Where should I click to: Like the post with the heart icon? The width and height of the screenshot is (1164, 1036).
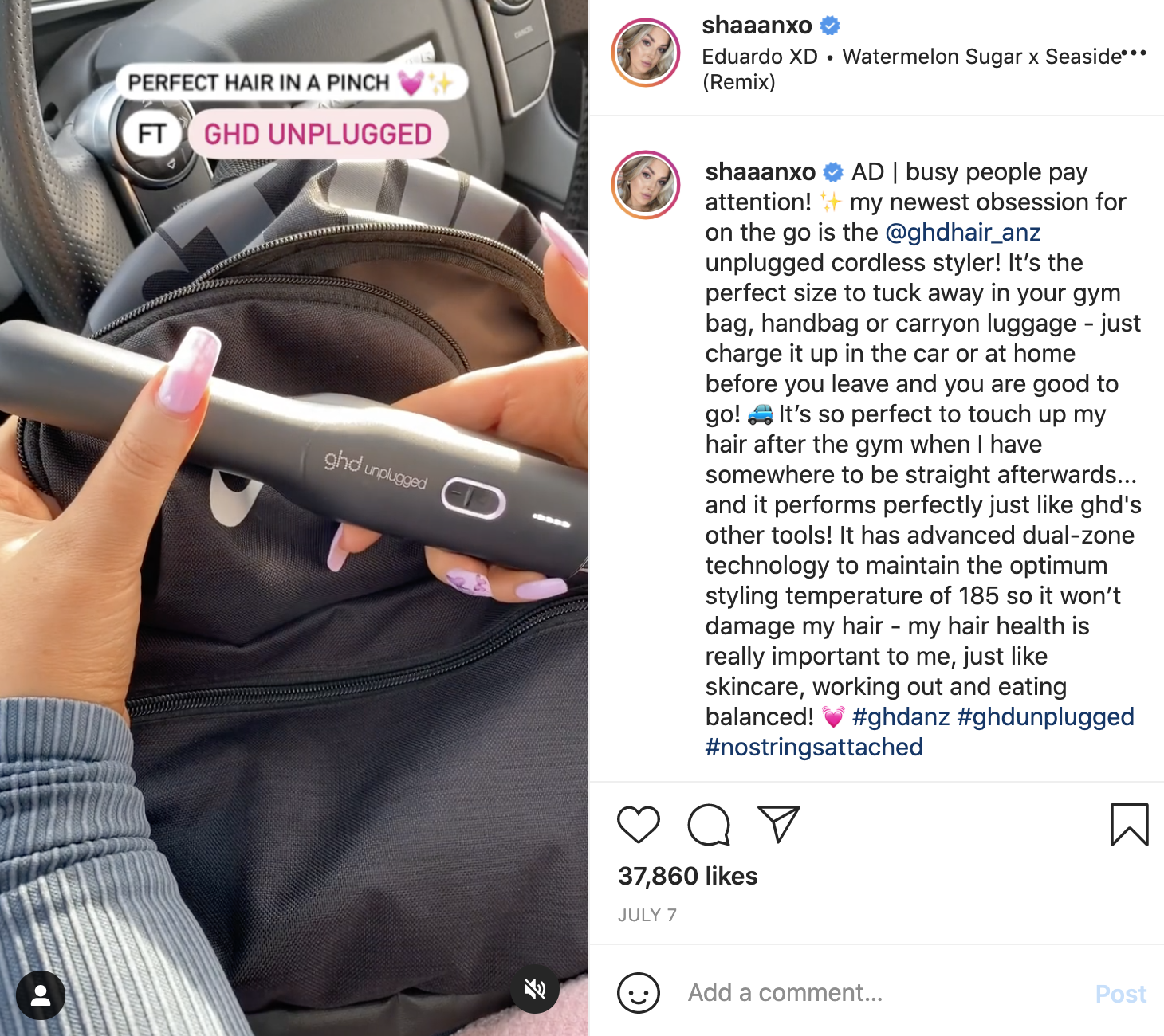pos(639,825)
